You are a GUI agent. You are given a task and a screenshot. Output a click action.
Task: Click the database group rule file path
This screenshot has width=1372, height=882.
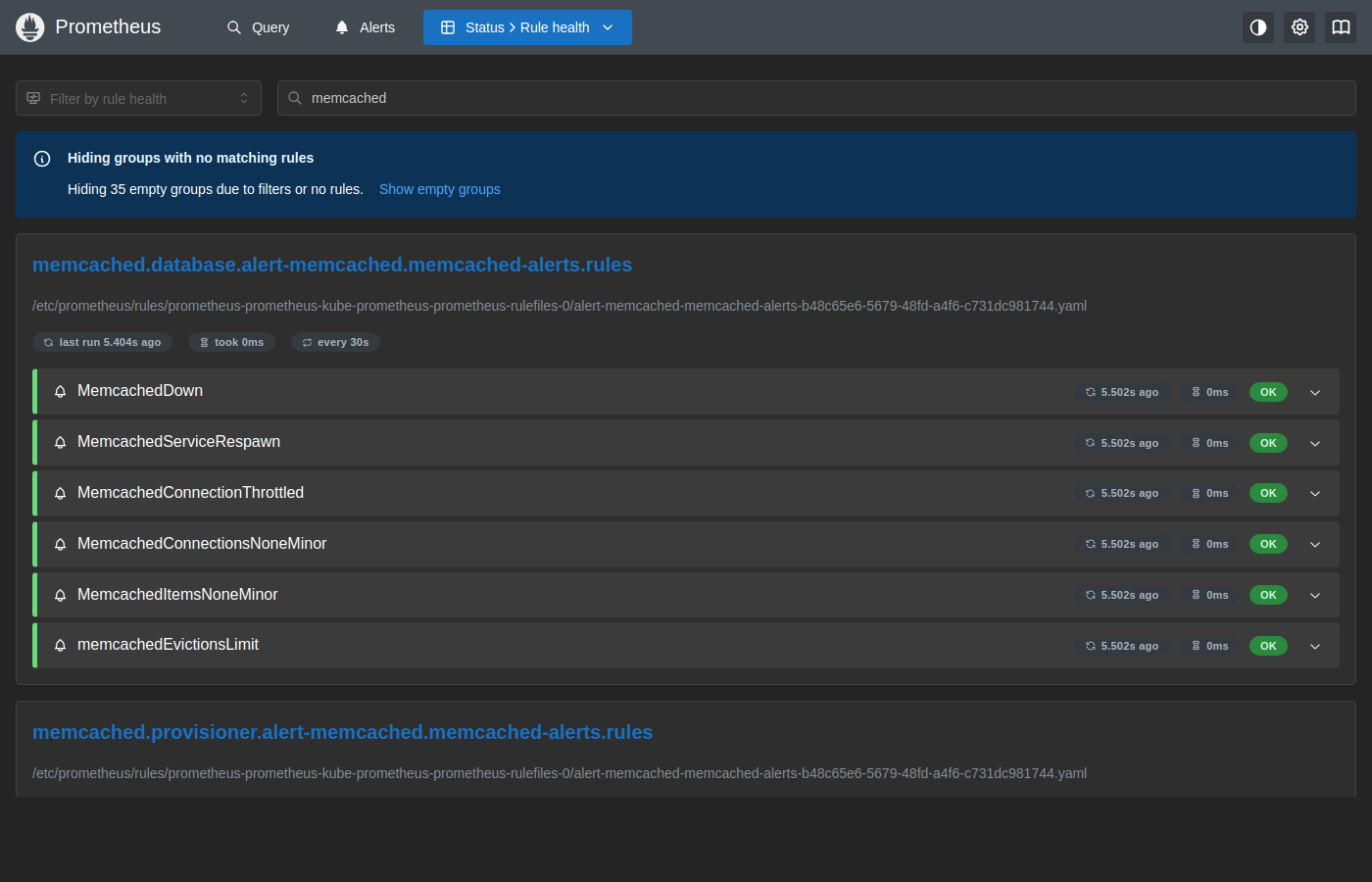point(560,306)
